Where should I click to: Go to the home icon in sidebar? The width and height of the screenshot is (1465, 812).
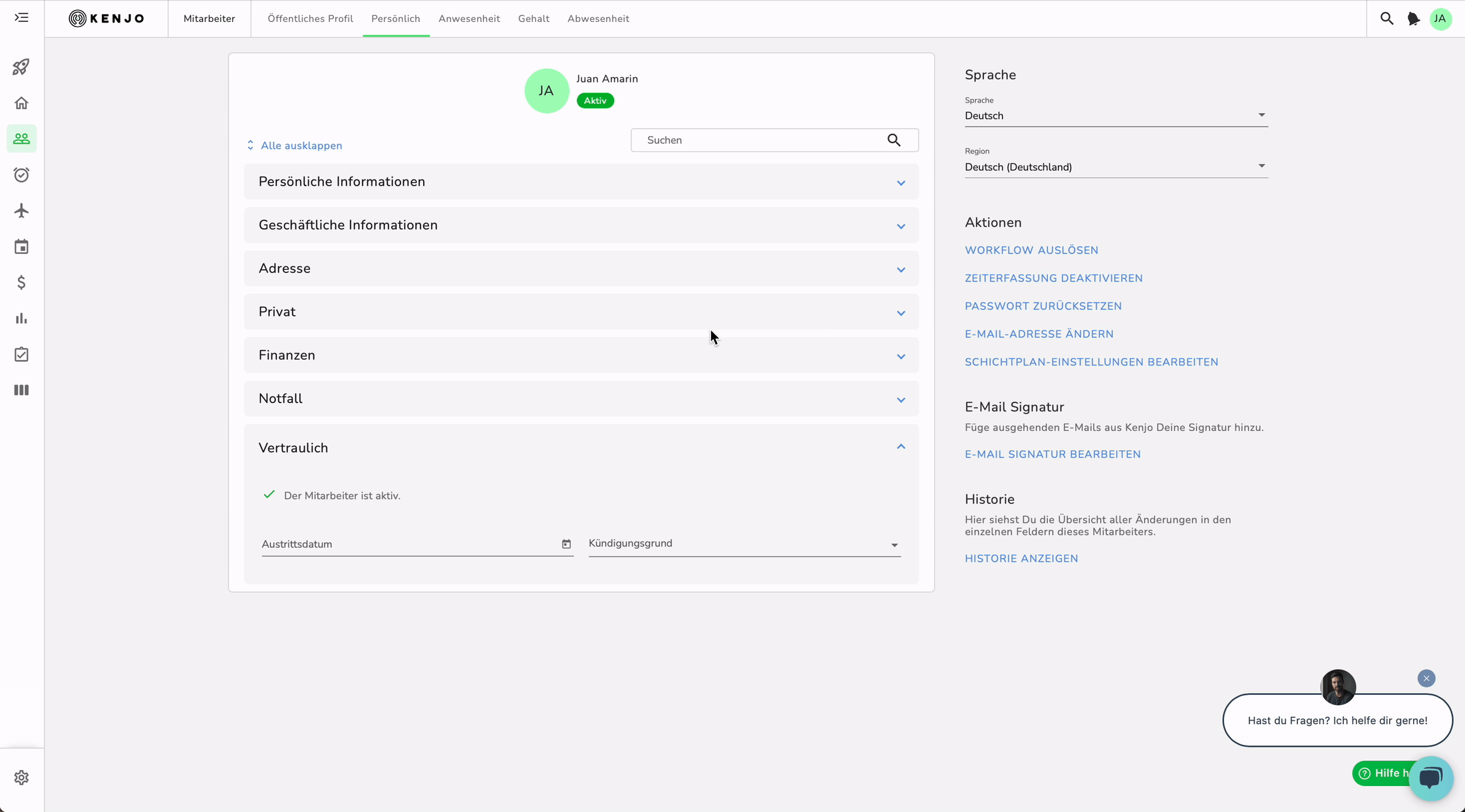21,103
